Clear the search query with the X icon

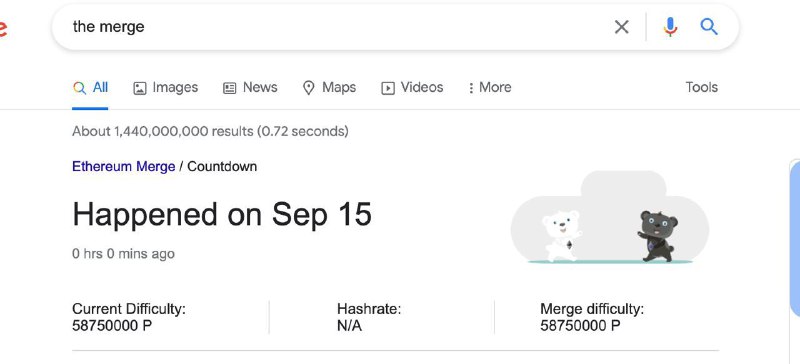621,27
